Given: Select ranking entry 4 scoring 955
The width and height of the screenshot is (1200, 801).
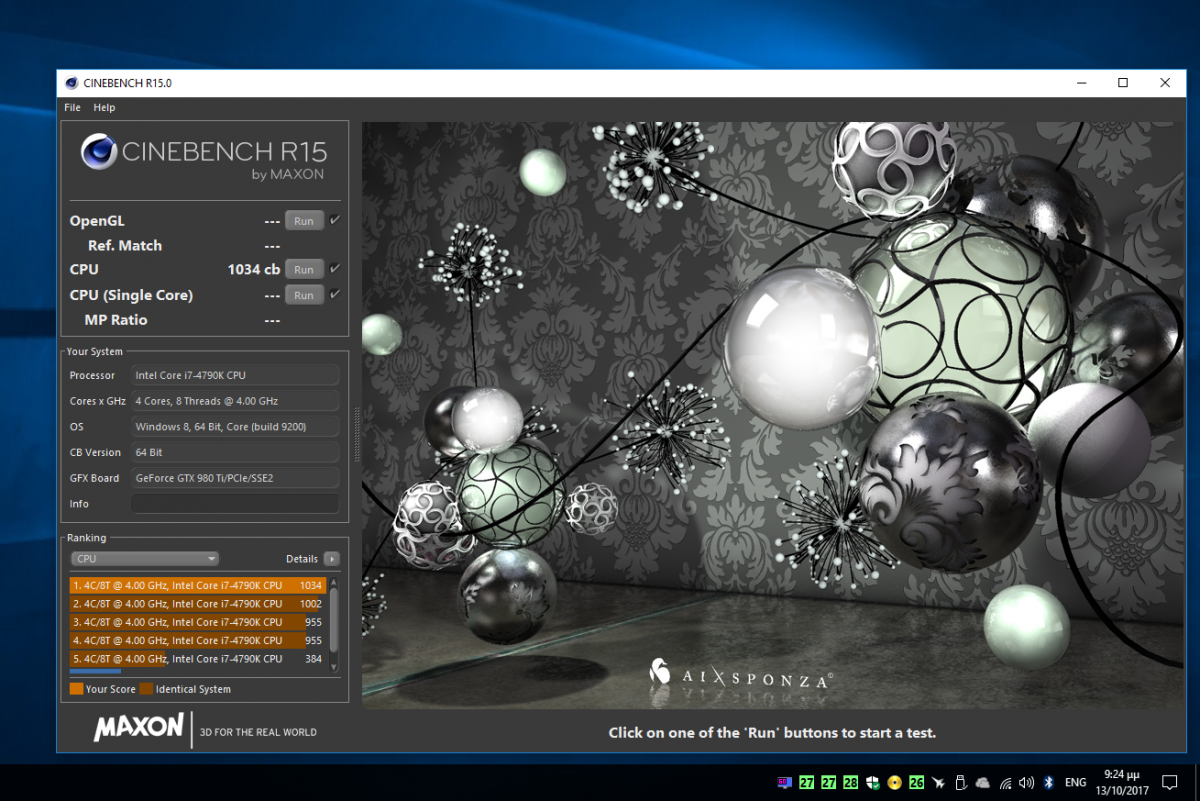Looking at the screenshot, I should pos(198,640).
